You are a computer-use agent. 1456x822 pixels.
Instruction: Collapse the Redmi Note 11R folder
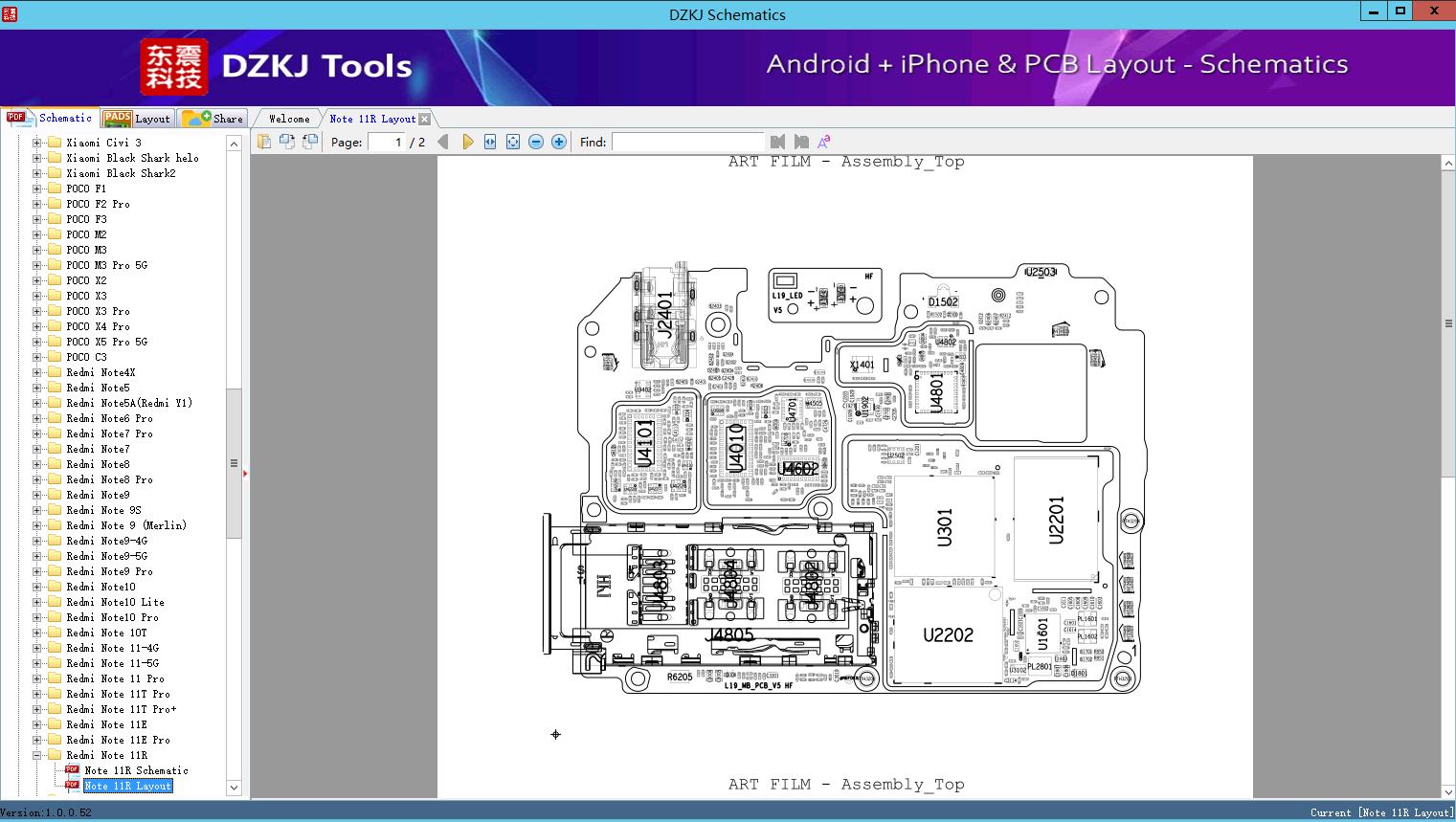(36, 755)
